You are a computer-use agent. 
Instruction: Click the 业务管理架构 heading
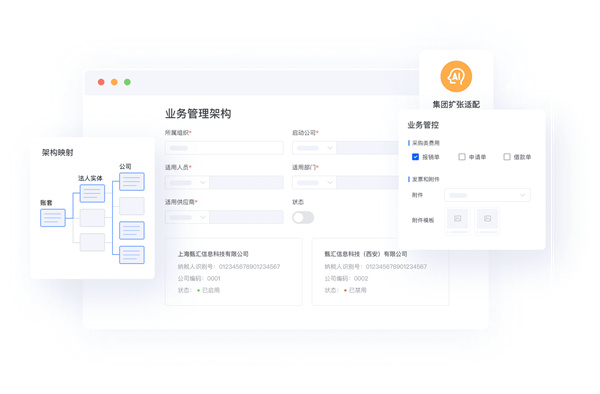[198, 114]
